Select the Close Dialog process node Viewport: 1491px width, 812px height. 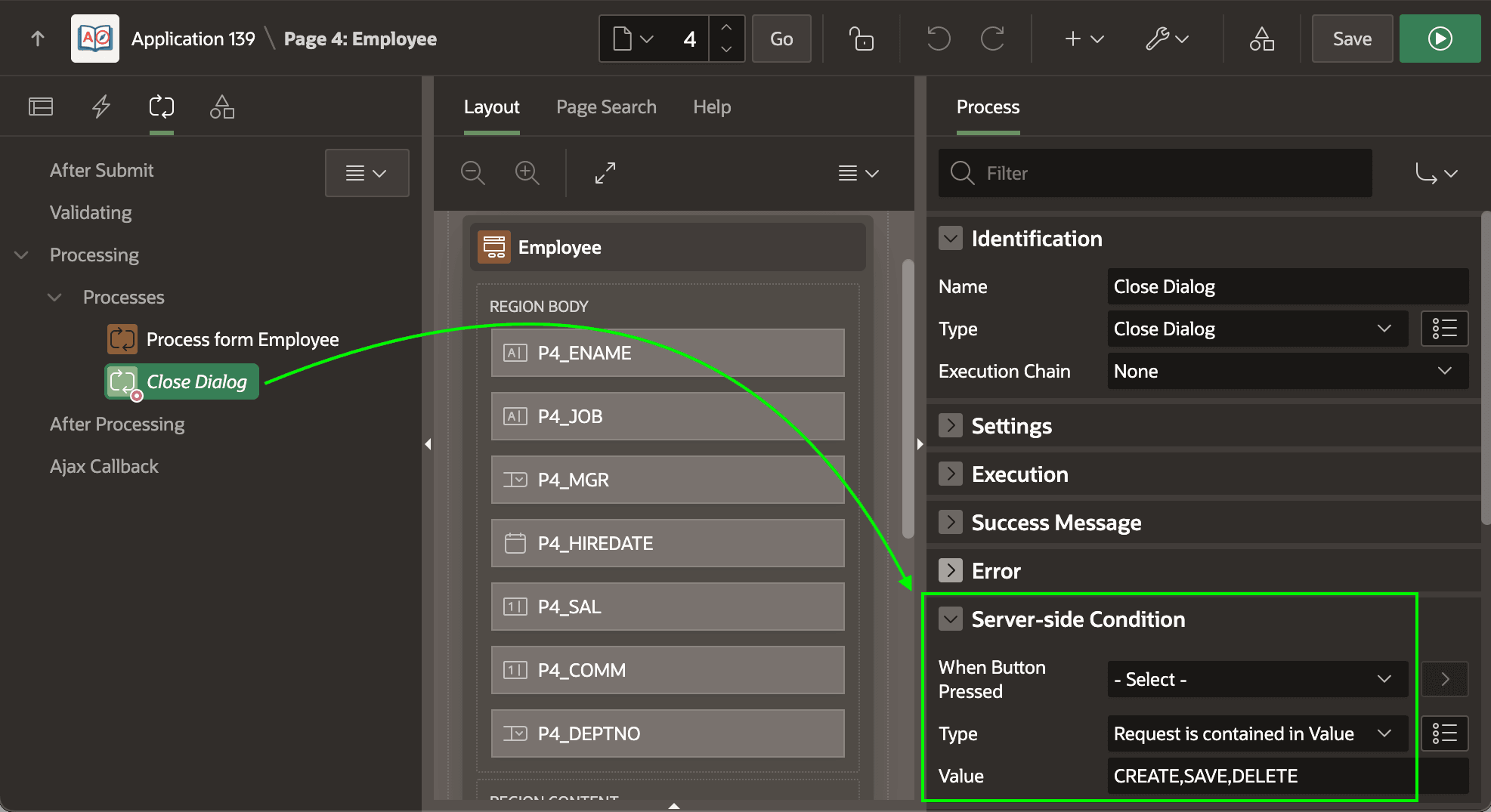click(181, 381)
